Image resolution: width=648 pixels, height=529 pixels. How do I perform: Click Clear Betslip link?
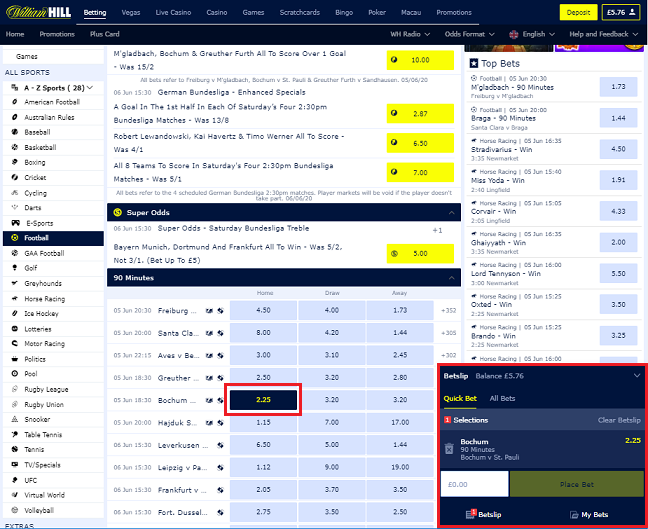[x=619, y=420]
